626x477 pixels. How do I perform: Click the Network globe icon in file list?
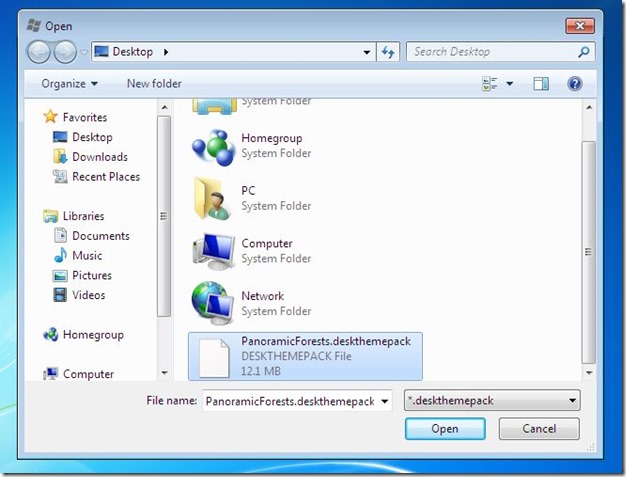(x=213, y=303)
